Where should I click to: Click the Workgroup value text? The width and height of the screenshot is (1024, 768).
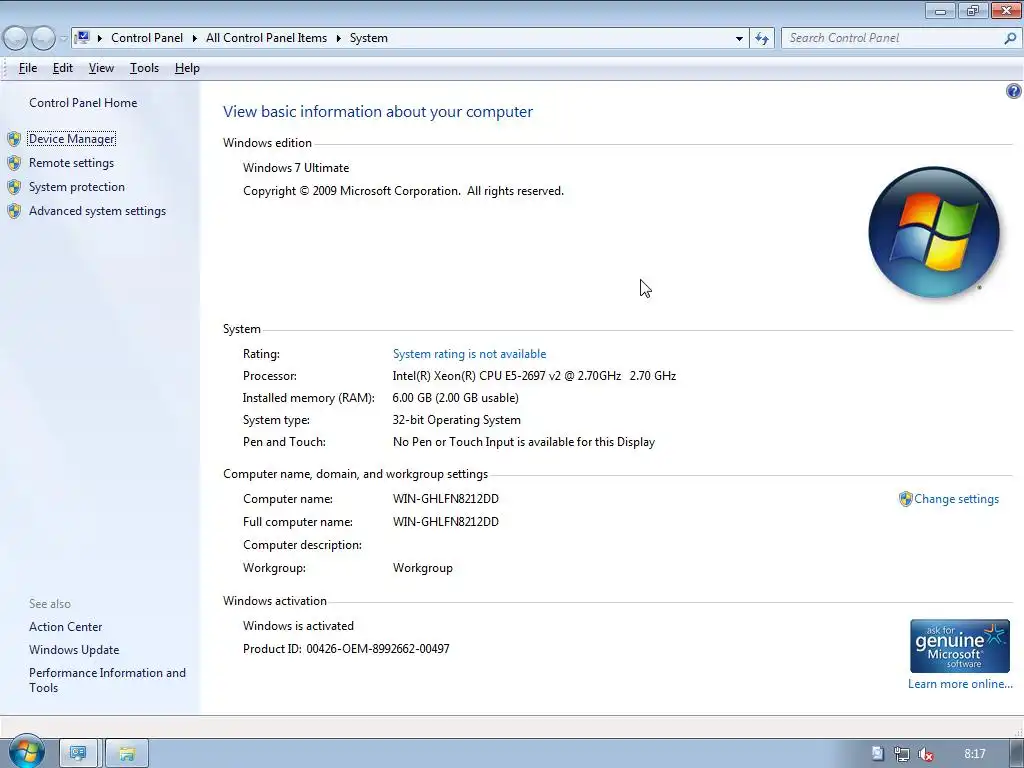(x=423, y=568)
